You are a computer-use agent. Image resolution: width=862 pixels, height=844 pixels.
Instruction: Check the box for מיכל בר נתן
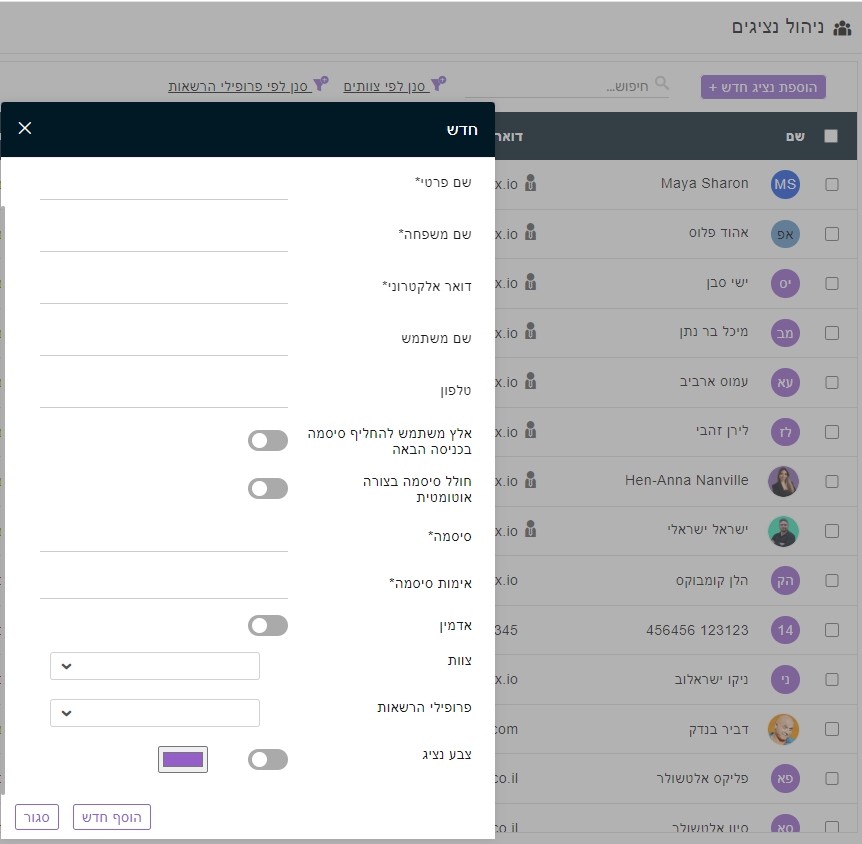832,333
